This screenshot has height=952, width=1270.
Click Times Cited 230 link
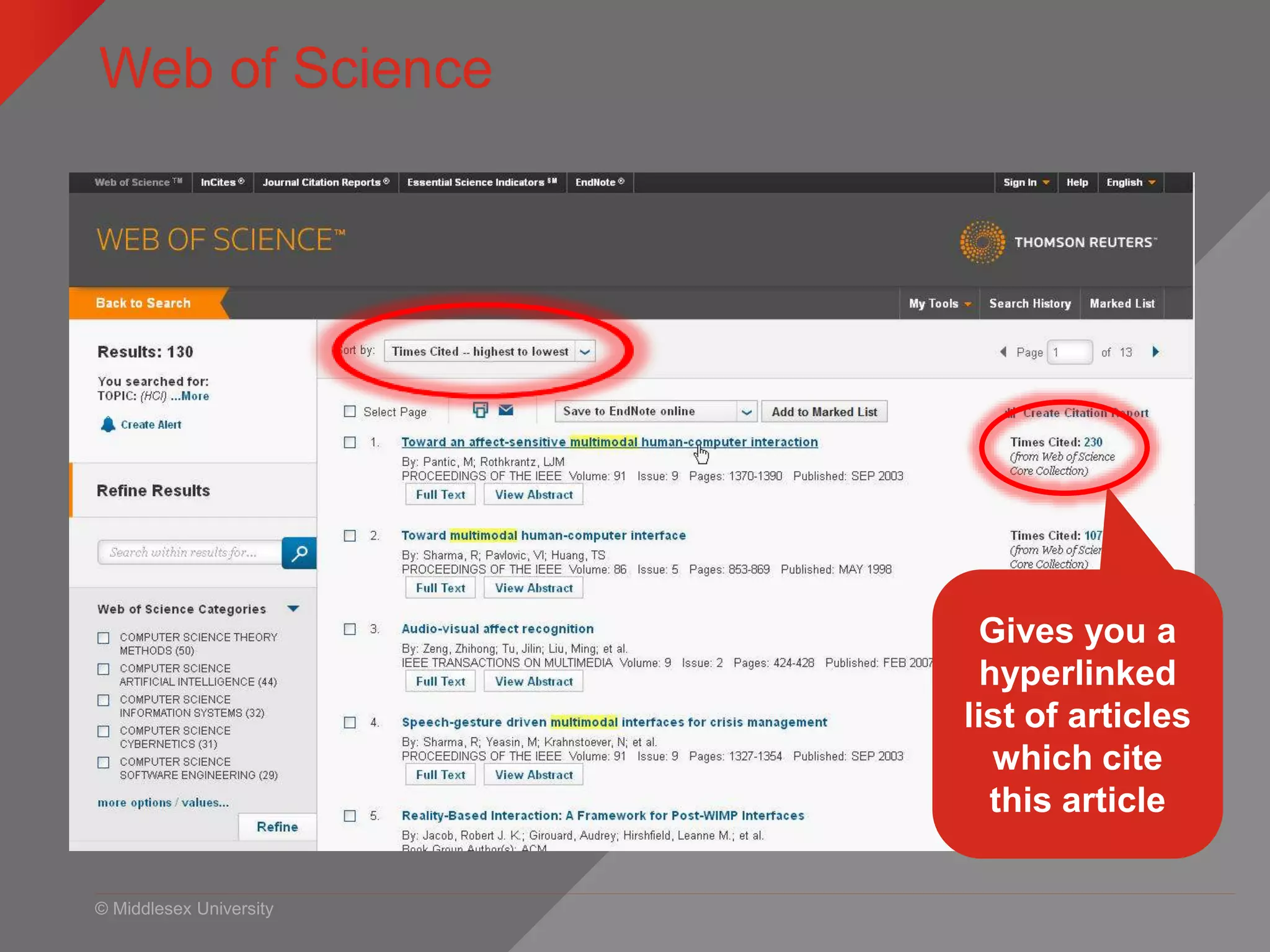pos(1093,442)
